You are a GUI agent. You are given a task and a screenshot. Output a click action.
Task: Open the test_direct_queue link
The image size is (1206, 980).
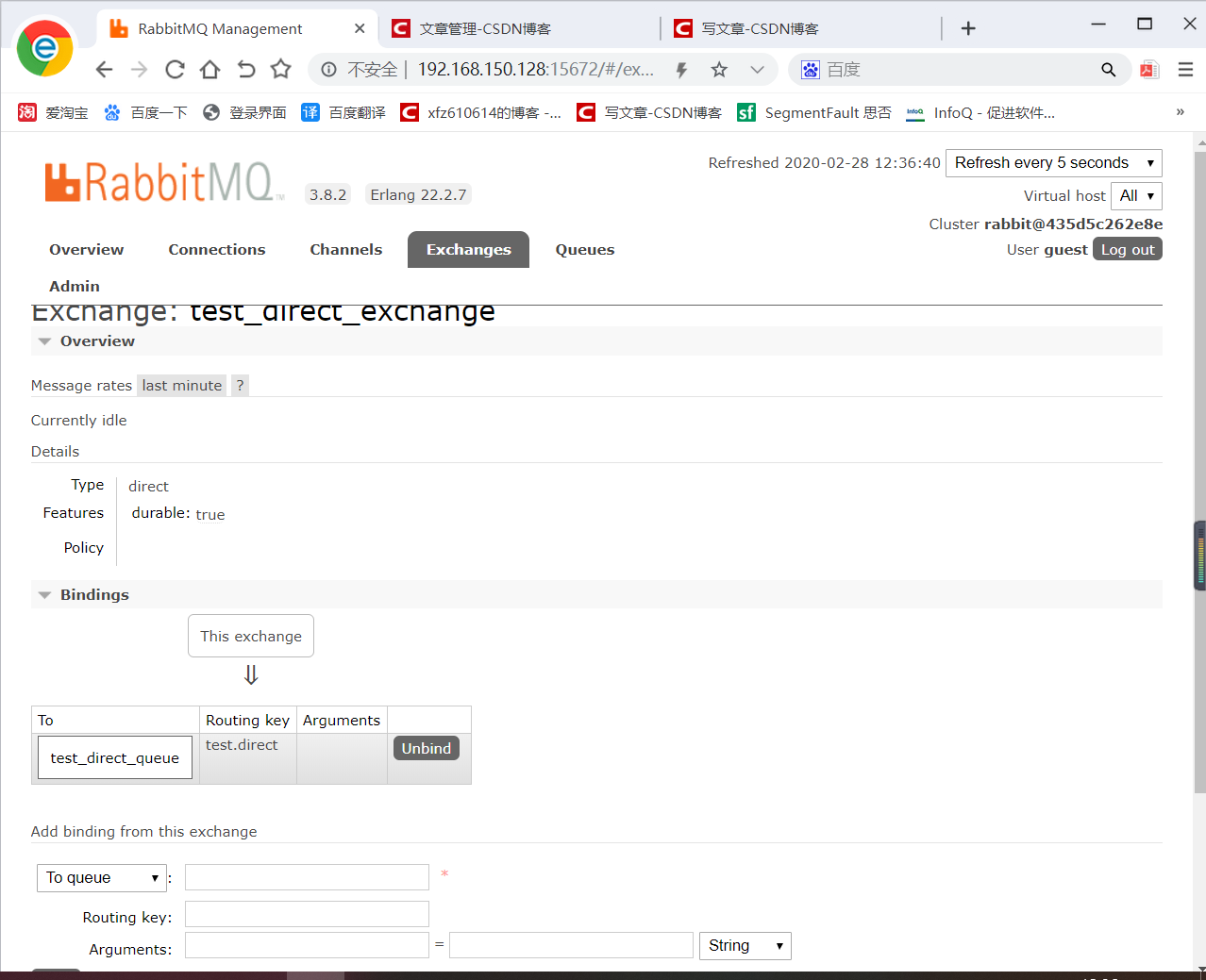[x=115, y=758]
